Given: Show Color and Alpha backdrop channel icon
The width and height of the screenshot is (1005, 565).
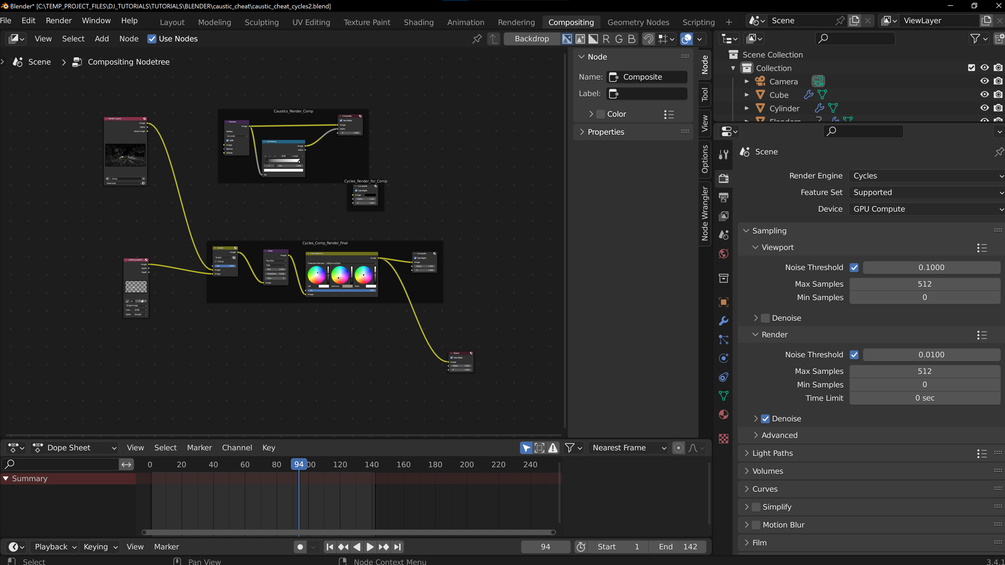Looking at the screenshot, I should pos(567,39).
